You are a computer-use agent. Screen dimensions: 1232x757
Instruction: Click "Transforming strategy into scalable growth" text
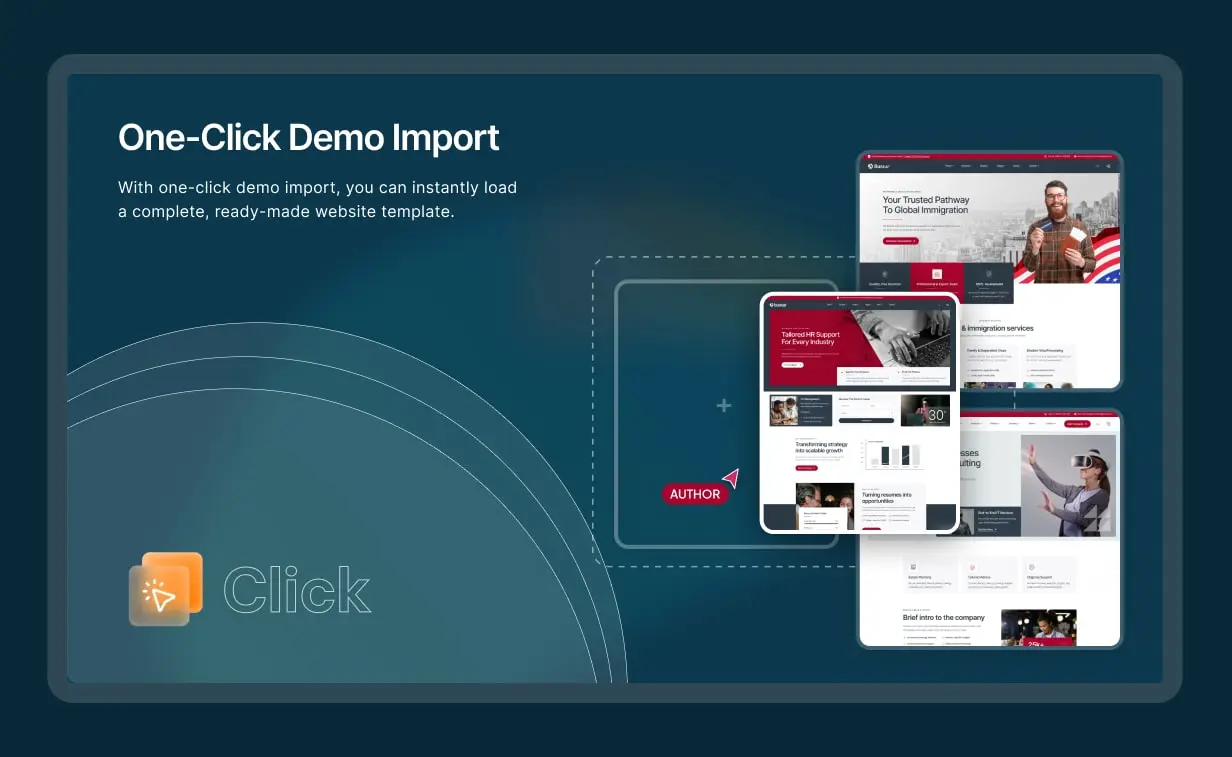(821, 448)
